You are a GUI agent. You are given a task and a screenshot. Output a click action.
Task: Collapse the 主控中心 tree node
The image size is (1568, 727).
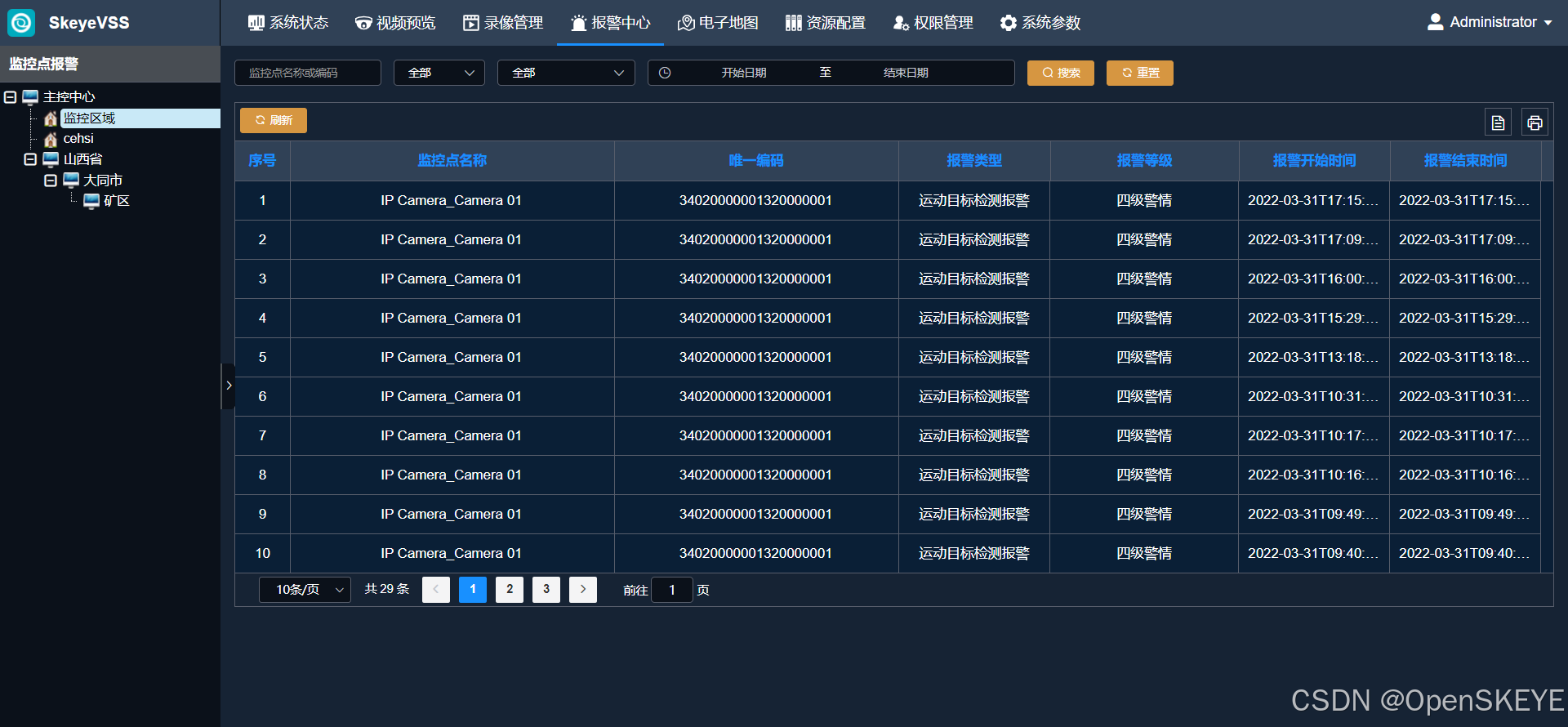11,97
